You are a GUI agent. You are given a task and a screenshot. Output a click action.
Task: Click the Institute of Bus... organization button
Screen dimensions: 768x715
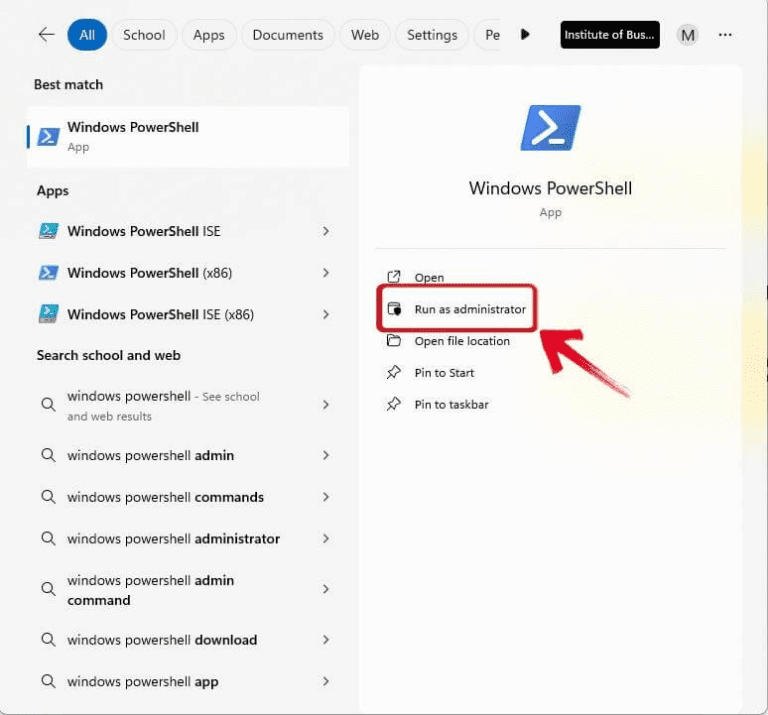point(610,35)
